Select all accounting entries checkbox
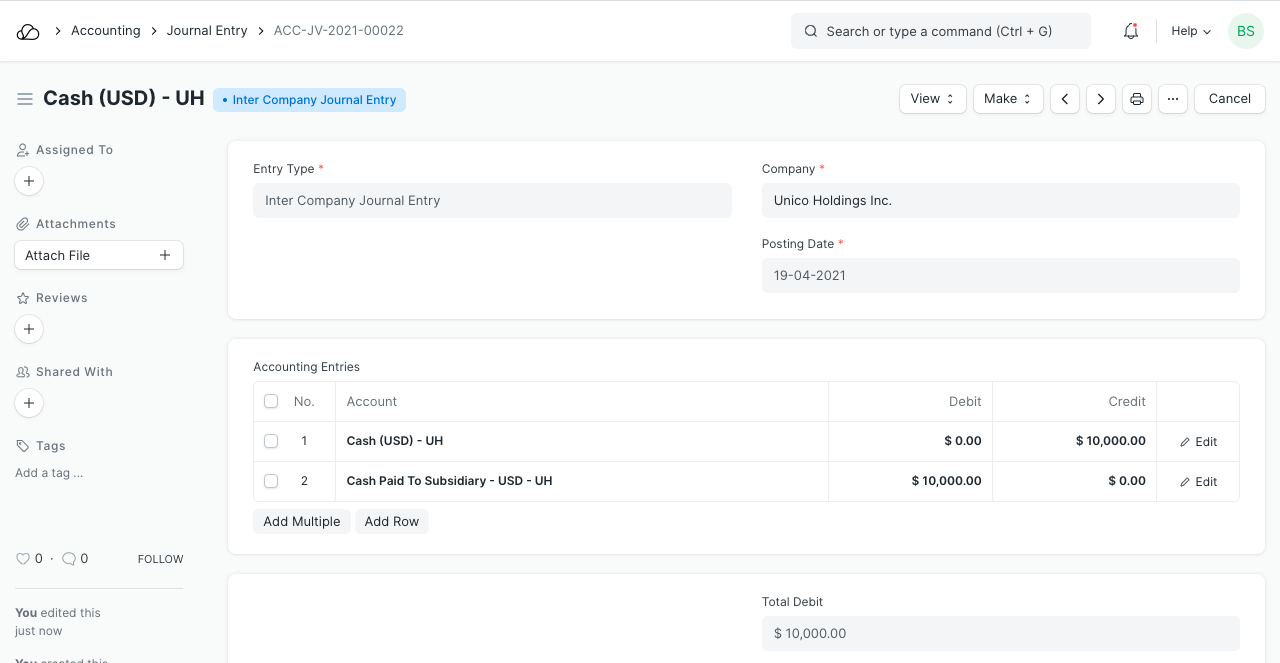 coord(271,401)
